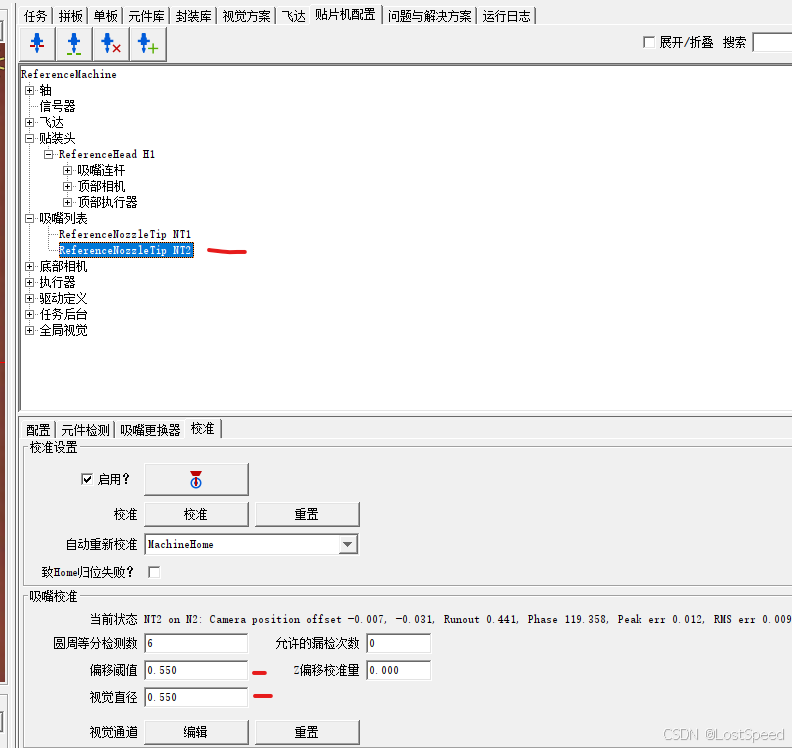This screenshot has width=792, height=748.
Task: Expand the 任务后台 node
Action: pyautogui.click(x=29, y=314)
